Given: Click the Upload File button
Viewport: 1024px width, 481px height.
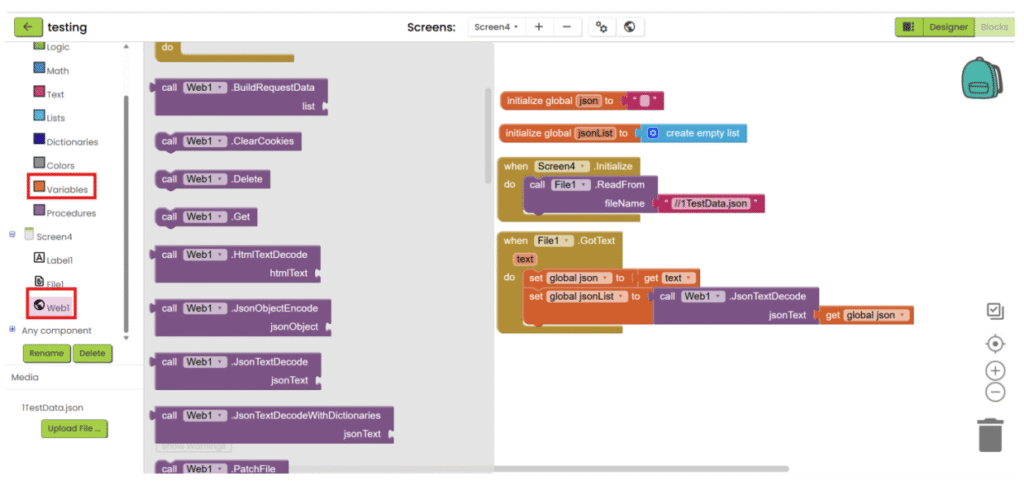Looking at the screenshot, I should pos(75,429).
